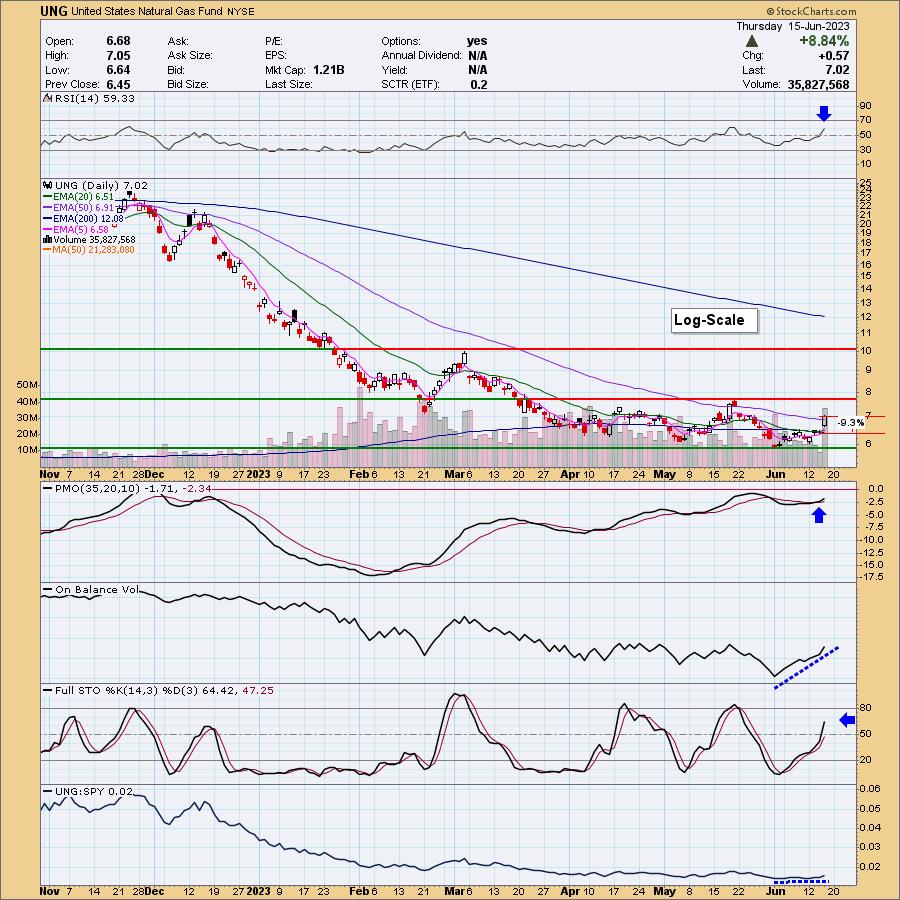
Task: Click the RSI(14) legend line icon
Action: tap(48, 98)
